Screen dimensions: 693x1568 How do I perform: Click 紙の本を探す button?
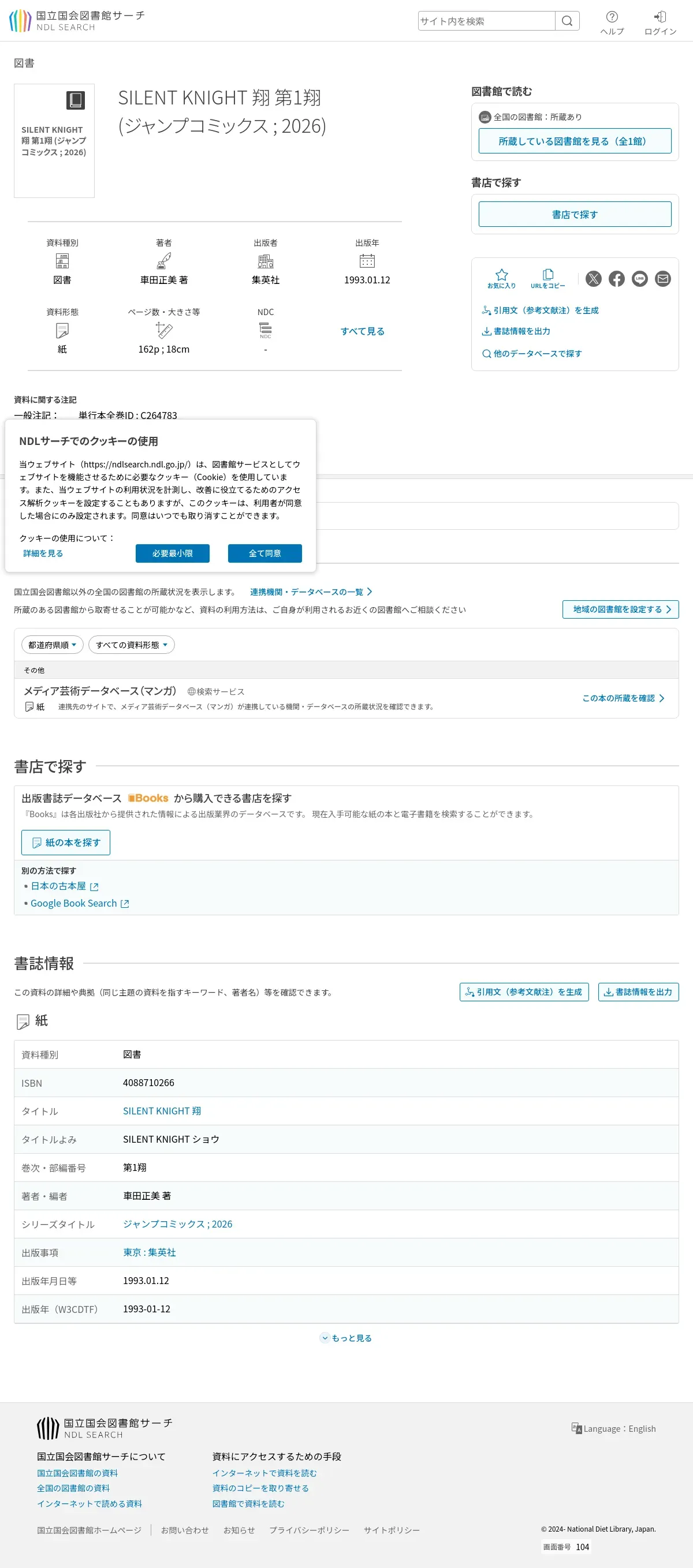(x=66, y=843)
